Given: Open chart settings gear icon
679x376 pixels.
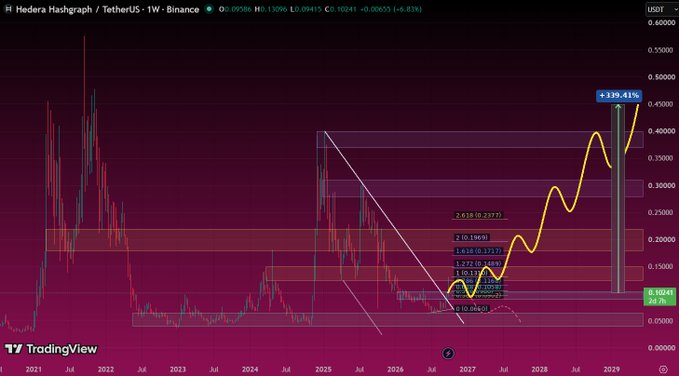Looking at the screenshot, I should click(663, 370).
